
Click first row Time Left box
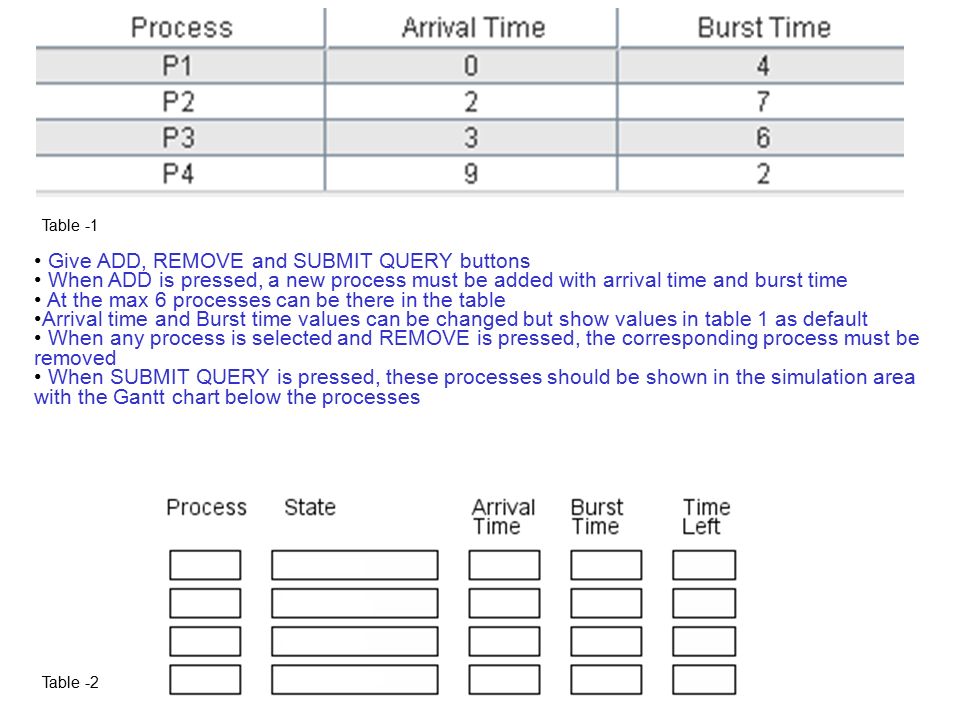click(704, 564)
